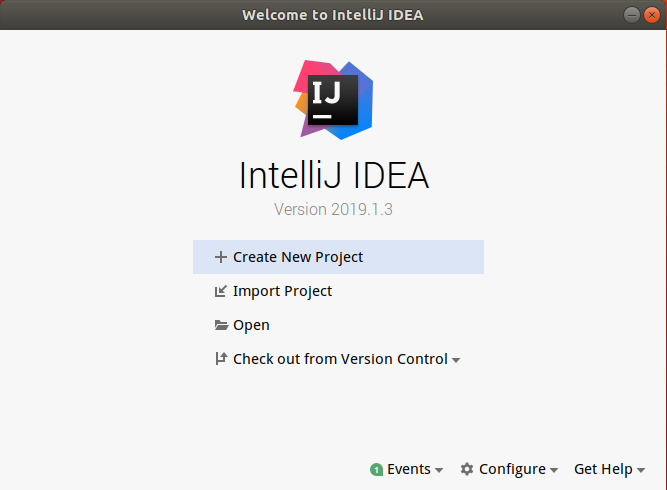Select the Create New Project text label
This screenshot has width=667, height=490.
tap(298, 257)
